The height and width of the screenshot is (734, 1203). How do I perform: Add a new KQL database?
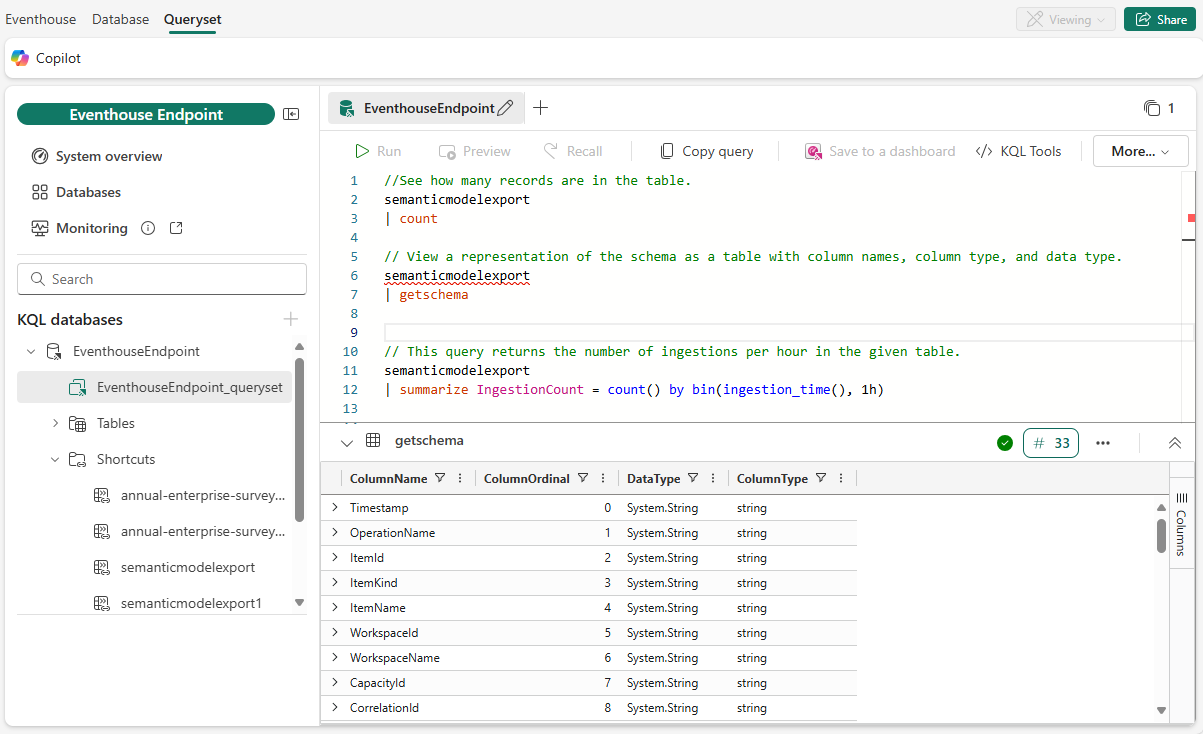pyautogui.click(x=291, y=319)
